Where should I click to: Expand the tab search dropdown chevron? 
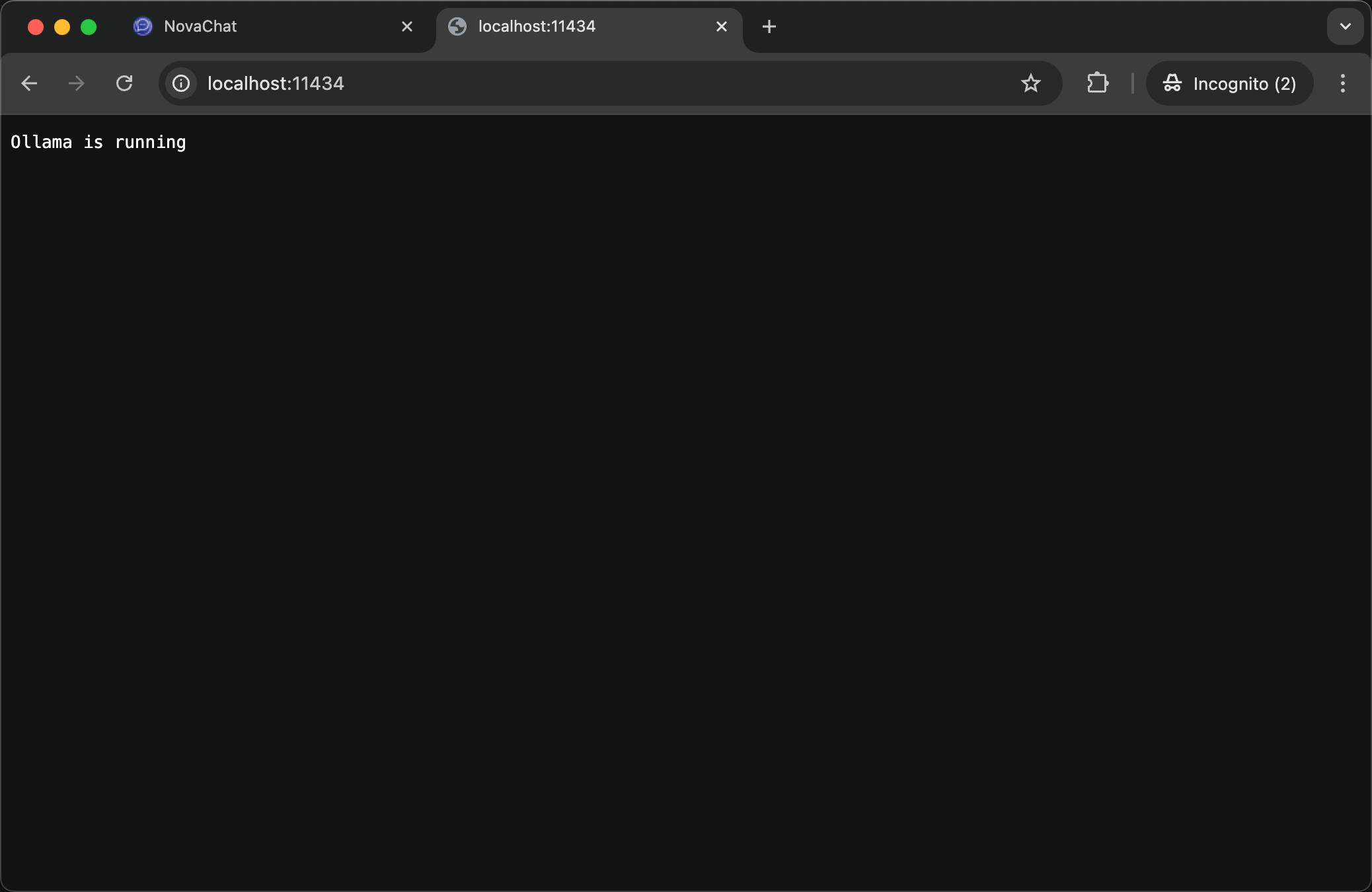coord(1345,26)
